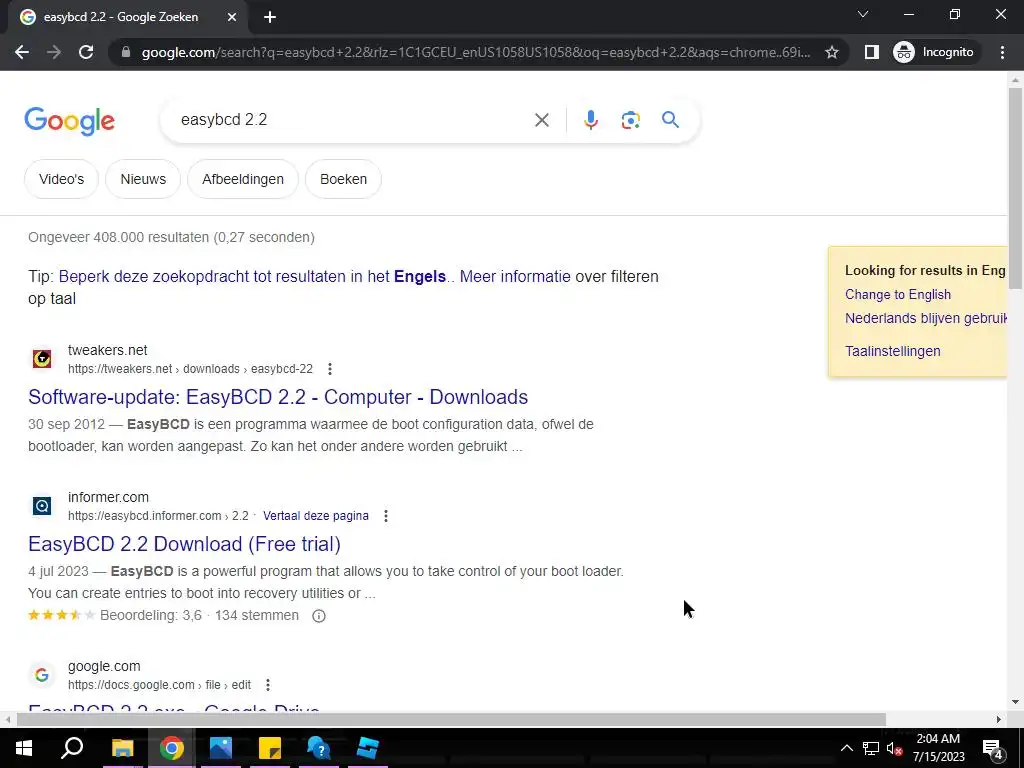Switch to Boeken results tab

point(344,179)
